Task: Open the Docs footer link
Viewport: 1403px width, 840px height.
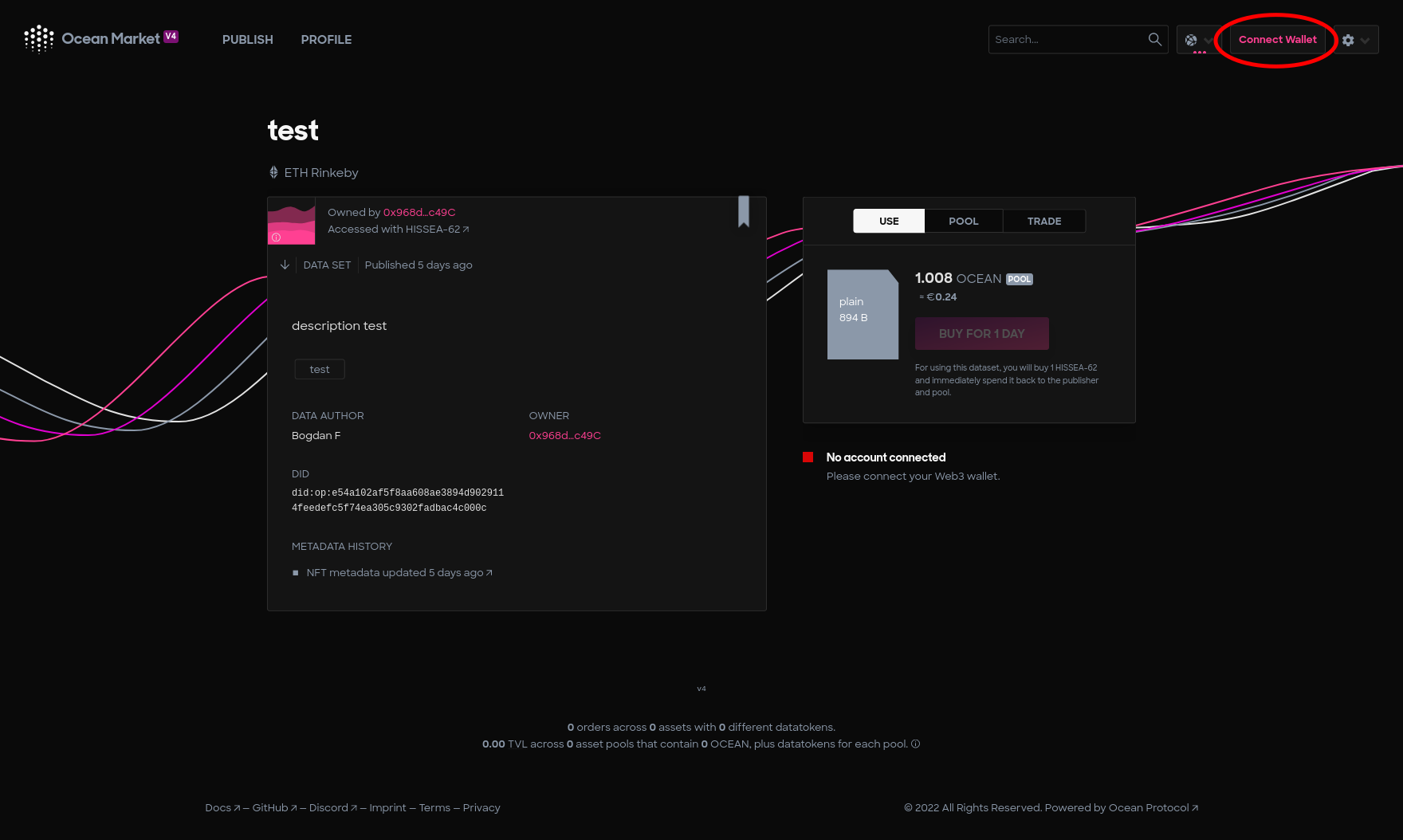Action: 222,807
